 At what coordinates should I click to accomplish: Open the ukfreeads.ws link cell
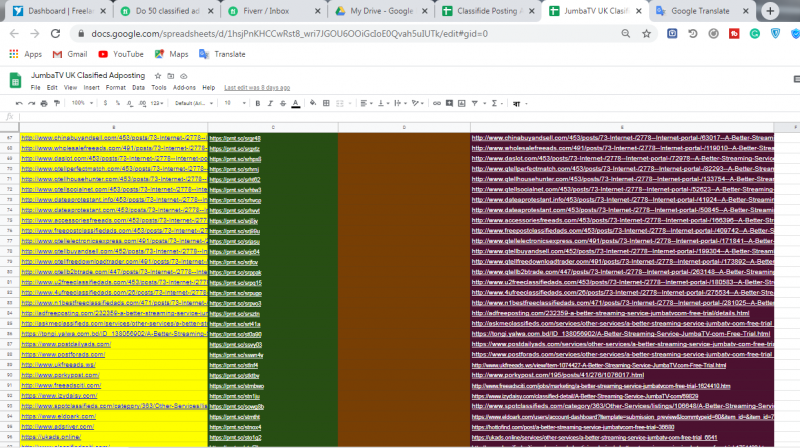[58, 365]
